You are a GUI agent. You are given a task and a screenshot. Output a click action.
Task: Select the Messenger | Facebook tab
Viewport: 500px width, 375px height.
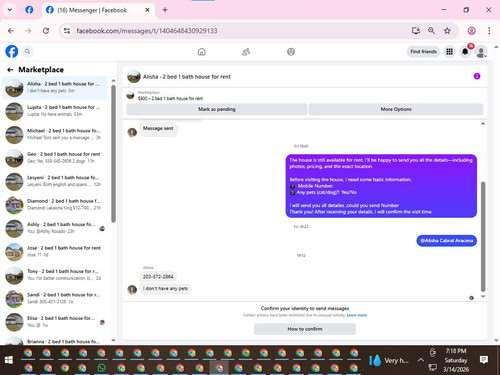[x=97, y=10]
